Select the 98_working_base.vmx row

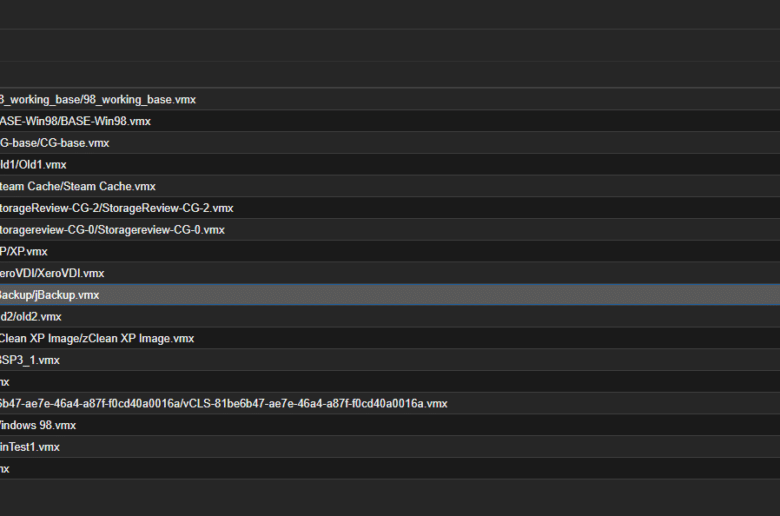(390, 100)
